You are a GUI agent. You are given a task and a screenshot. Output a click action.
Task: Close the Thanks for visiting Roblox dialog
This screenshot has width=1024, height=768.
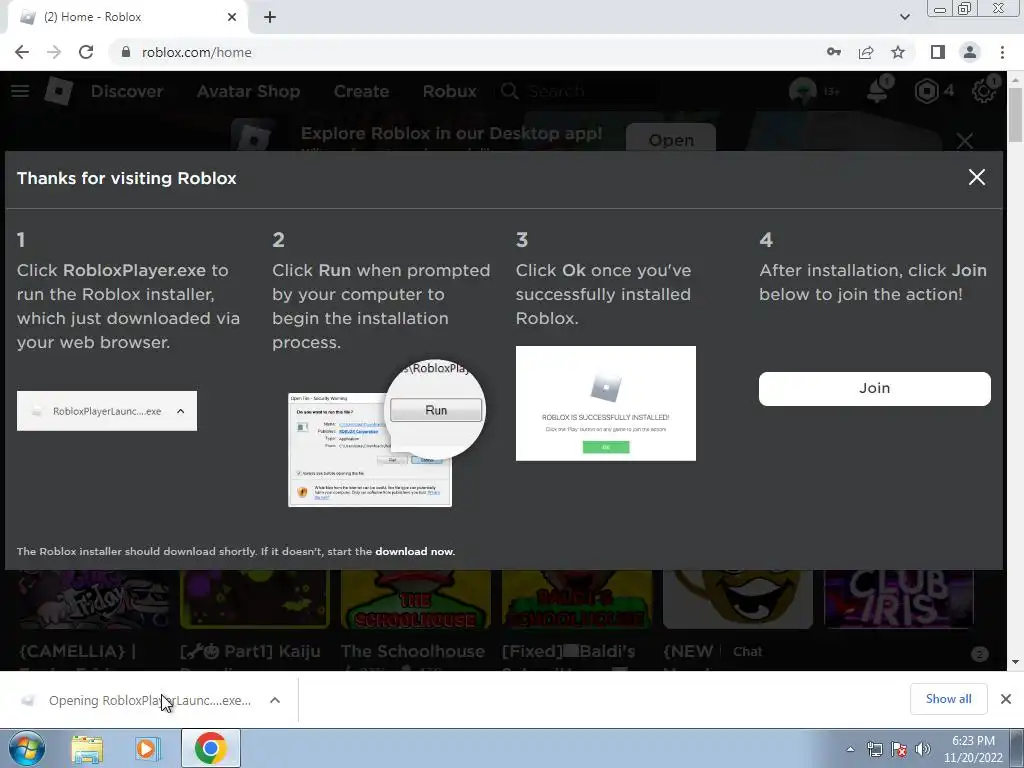tap(976, 177)
